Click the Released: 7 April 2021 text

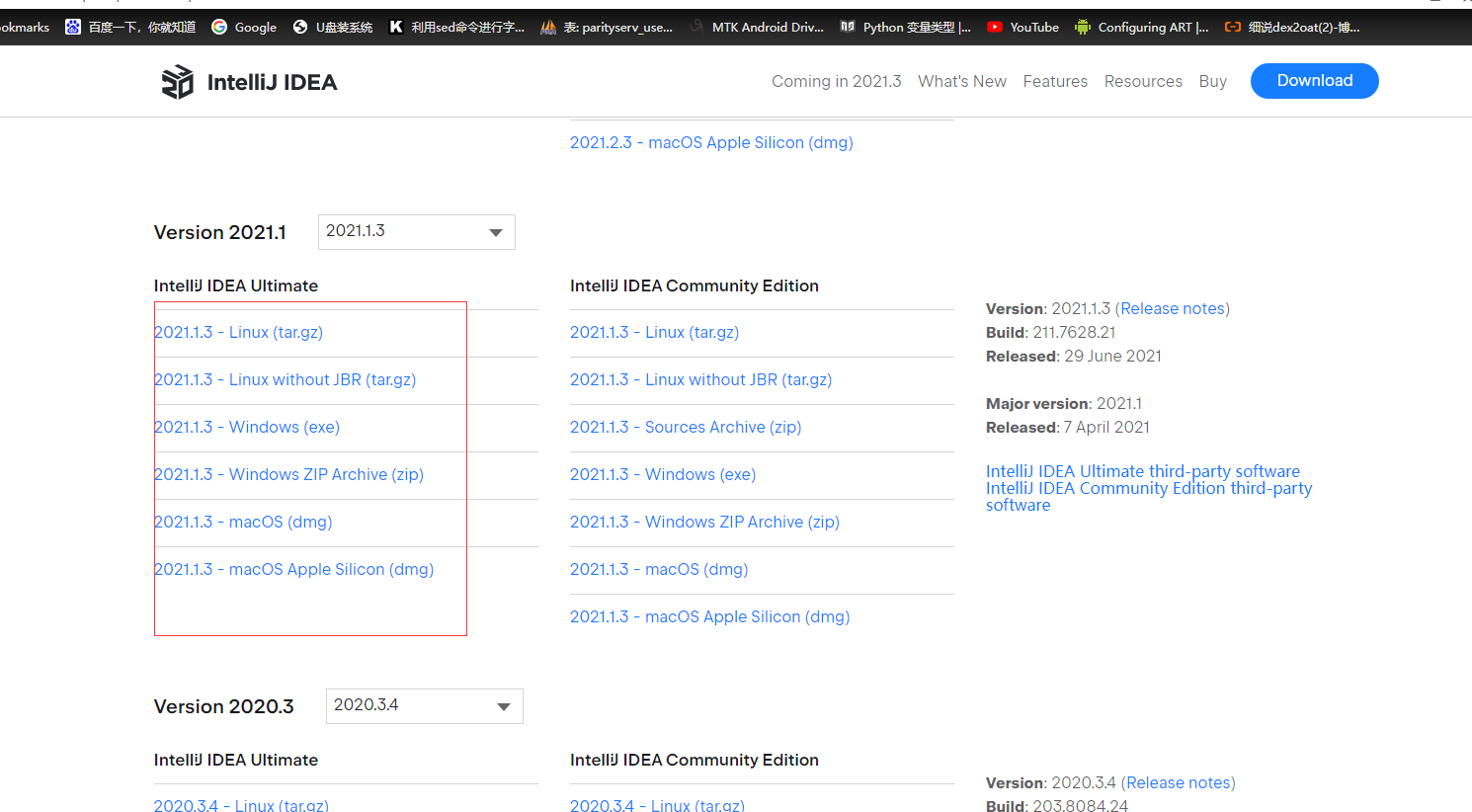[1068, 427]
